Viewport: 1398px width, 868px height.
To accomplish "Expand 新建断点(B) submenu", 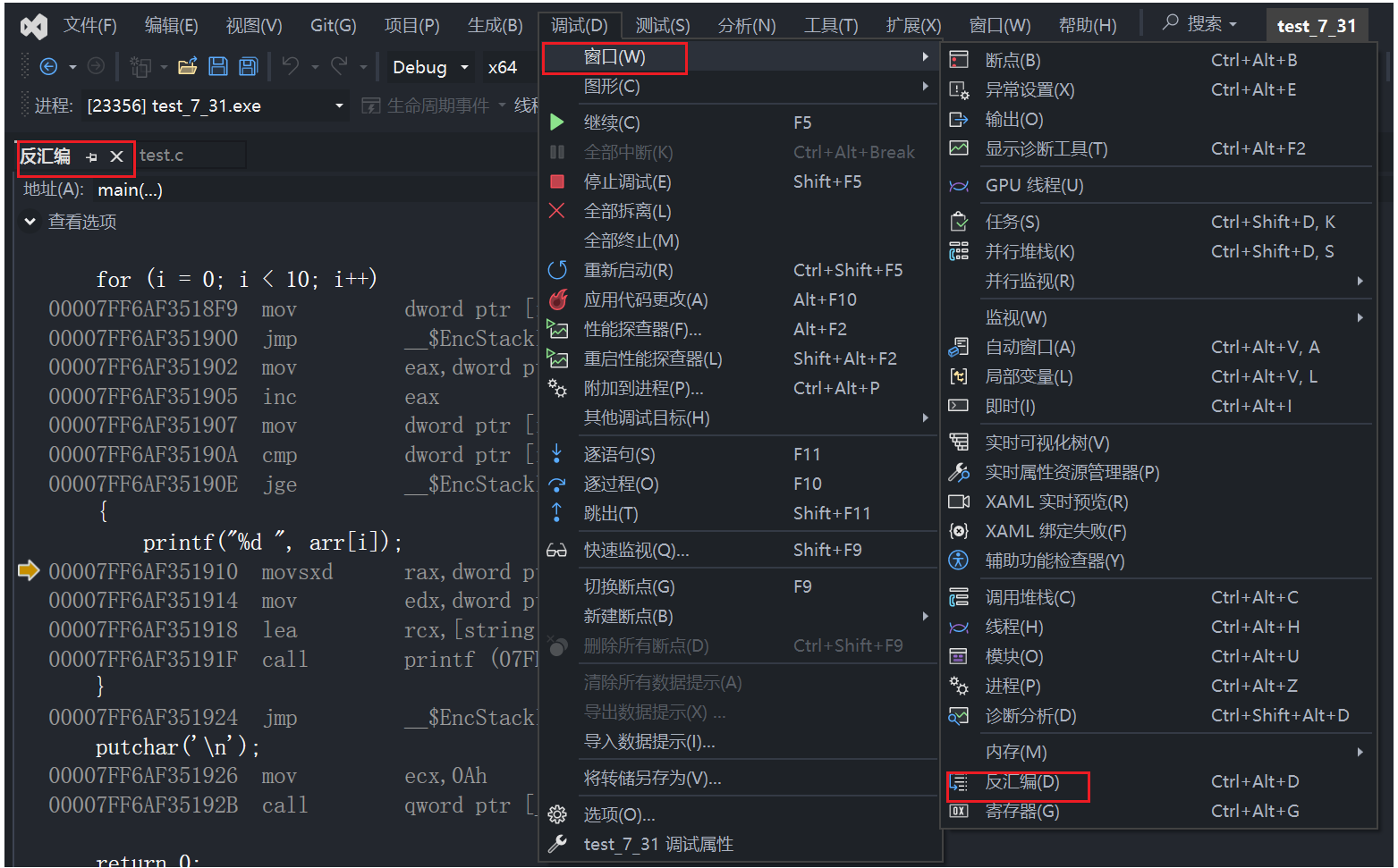I will click(x=741, y=616).
